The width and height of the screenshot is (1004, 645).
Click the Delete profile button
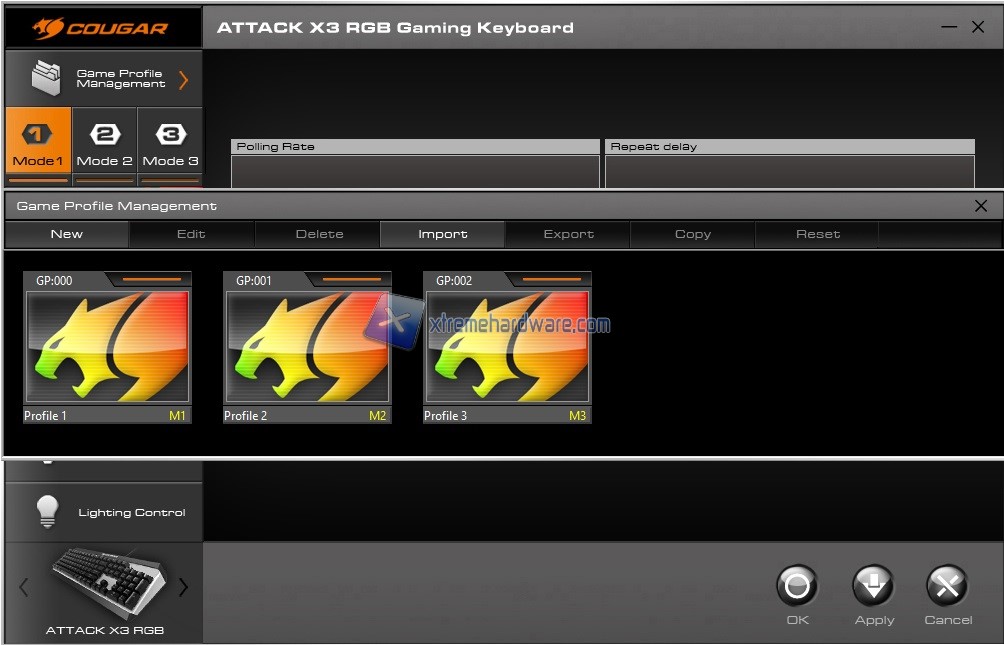click(319, 234)
